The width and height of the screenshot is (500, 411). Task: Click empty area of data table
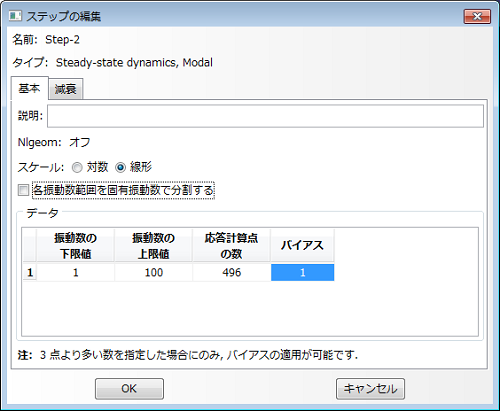pos(250,308)
